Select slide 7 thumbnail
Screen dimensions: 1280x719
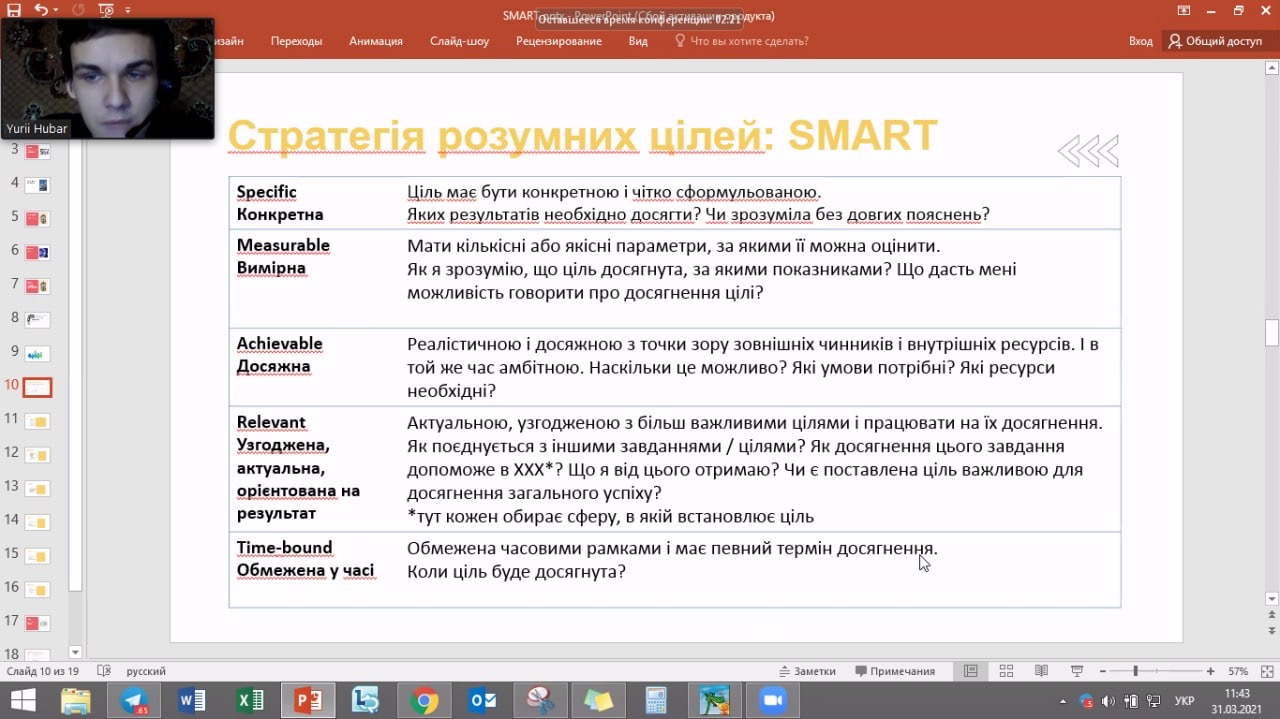pyautogui.click(x=38, y=285)
